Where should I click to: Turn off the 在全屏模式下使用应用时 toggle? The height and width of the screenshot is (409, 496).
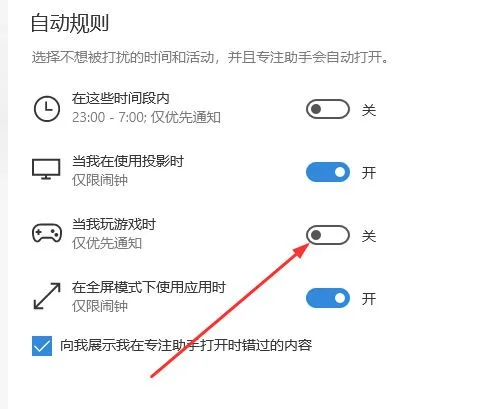[328, 298]
